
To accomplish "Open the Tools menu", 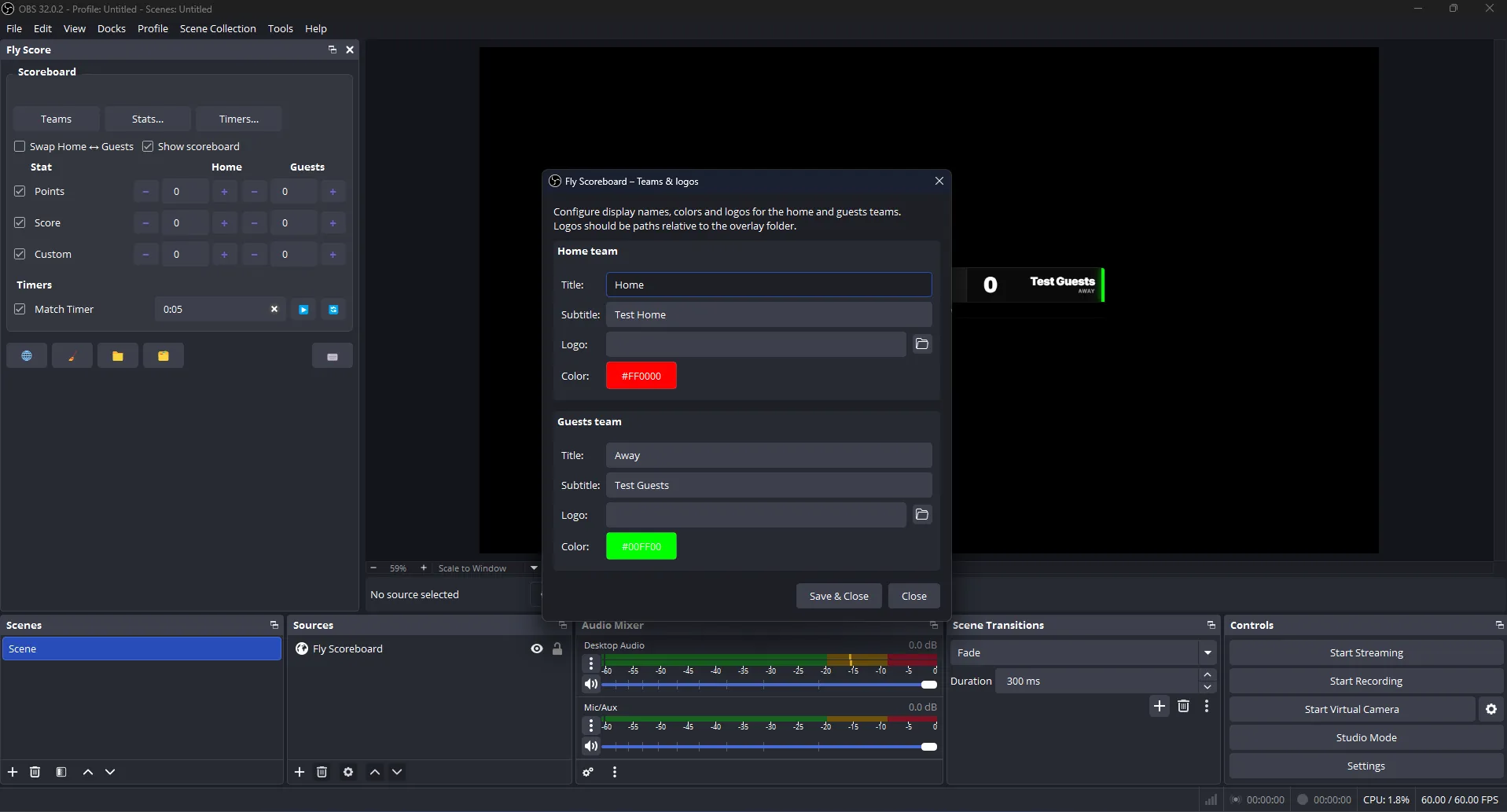I will click(280, 28).
